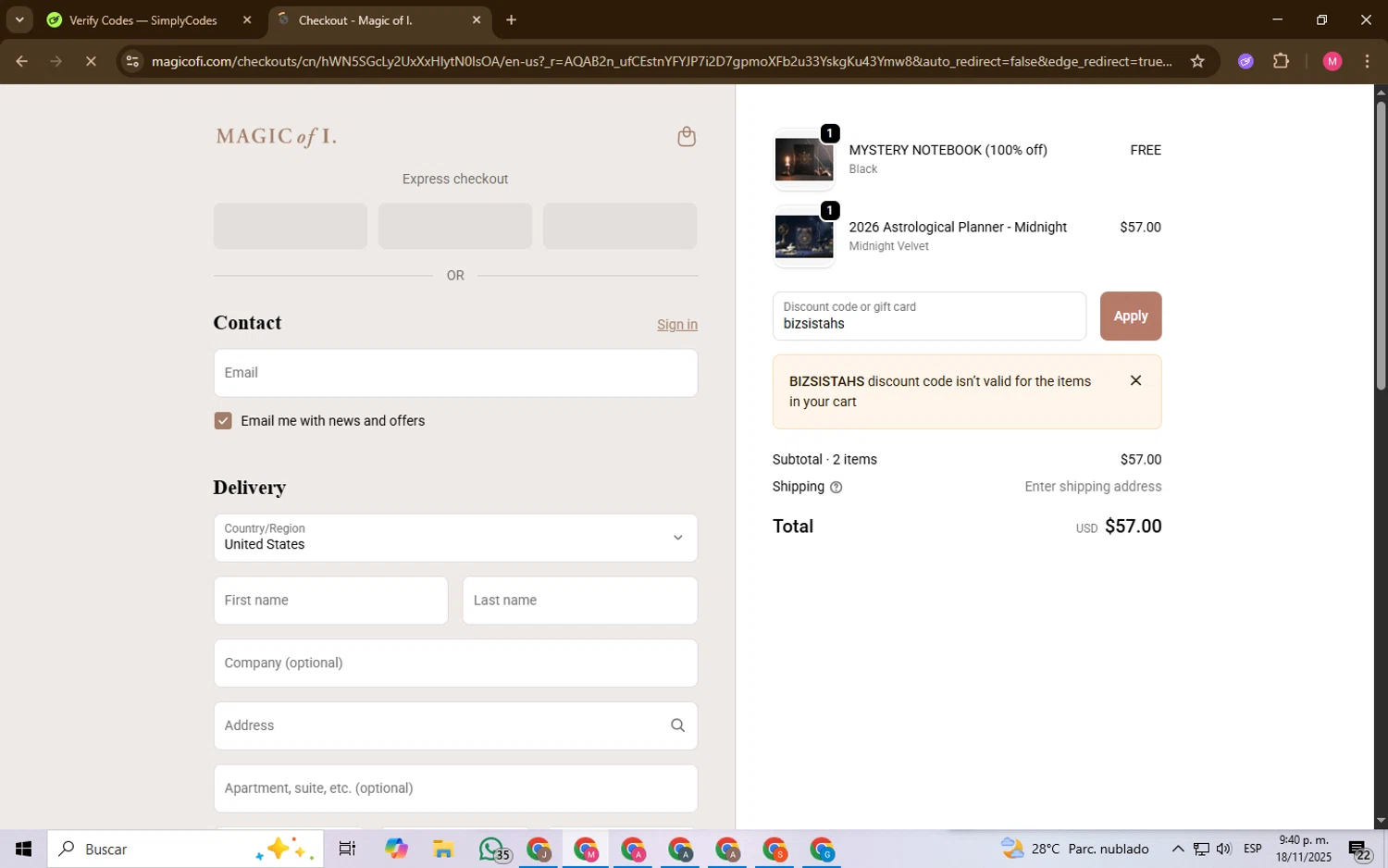Close the Verify Codes — SimplyCodes tab
1388x868 pixels.
(247, 19)
